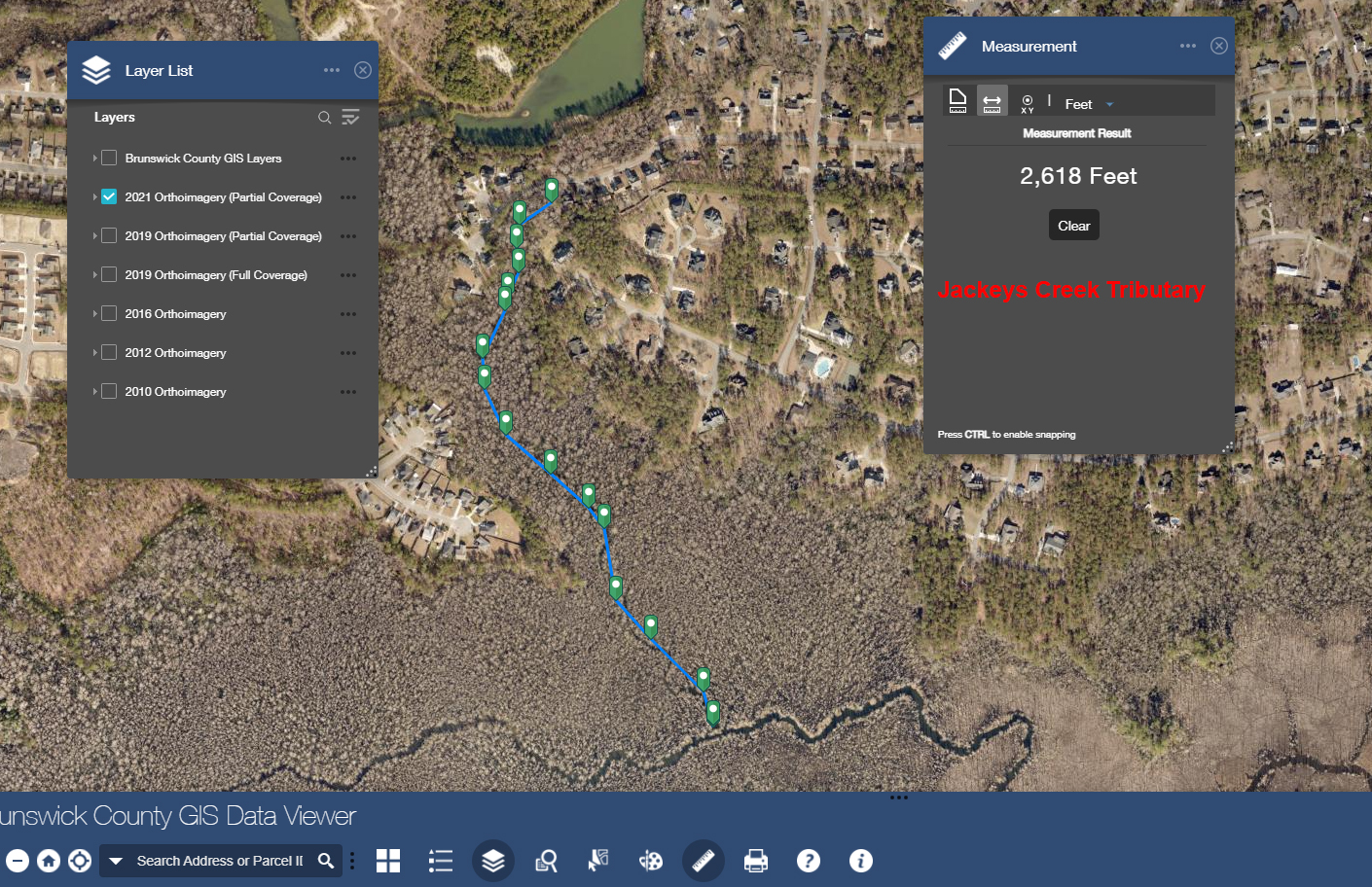This screenshot has width=1372, height=887.
Task: Open Layer List panel options dots
Action: [x=332, y=70]
